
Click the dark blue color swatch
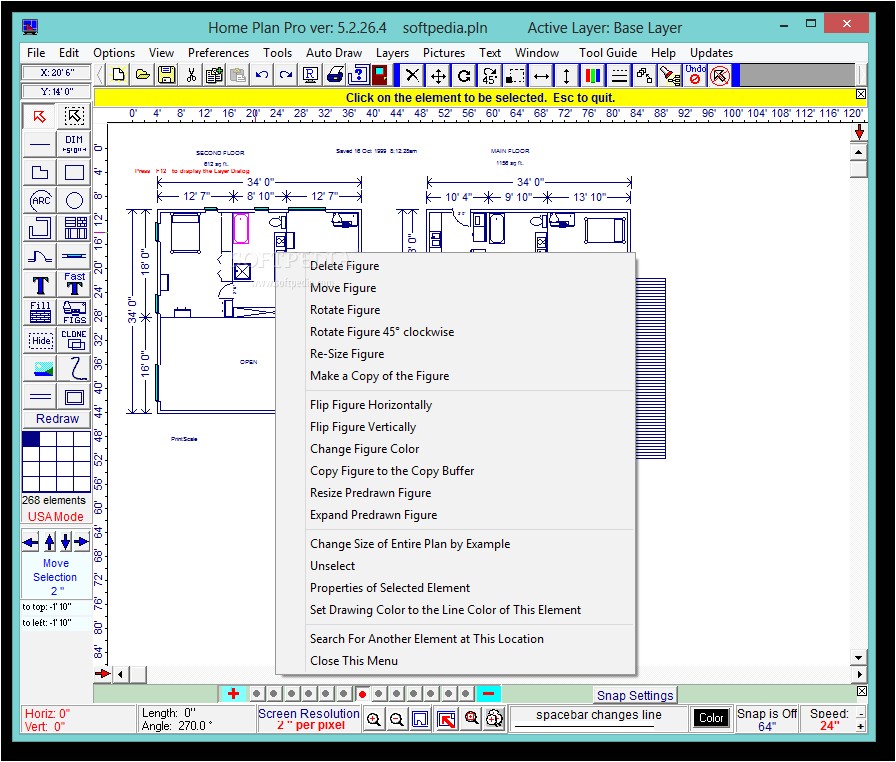31,438
